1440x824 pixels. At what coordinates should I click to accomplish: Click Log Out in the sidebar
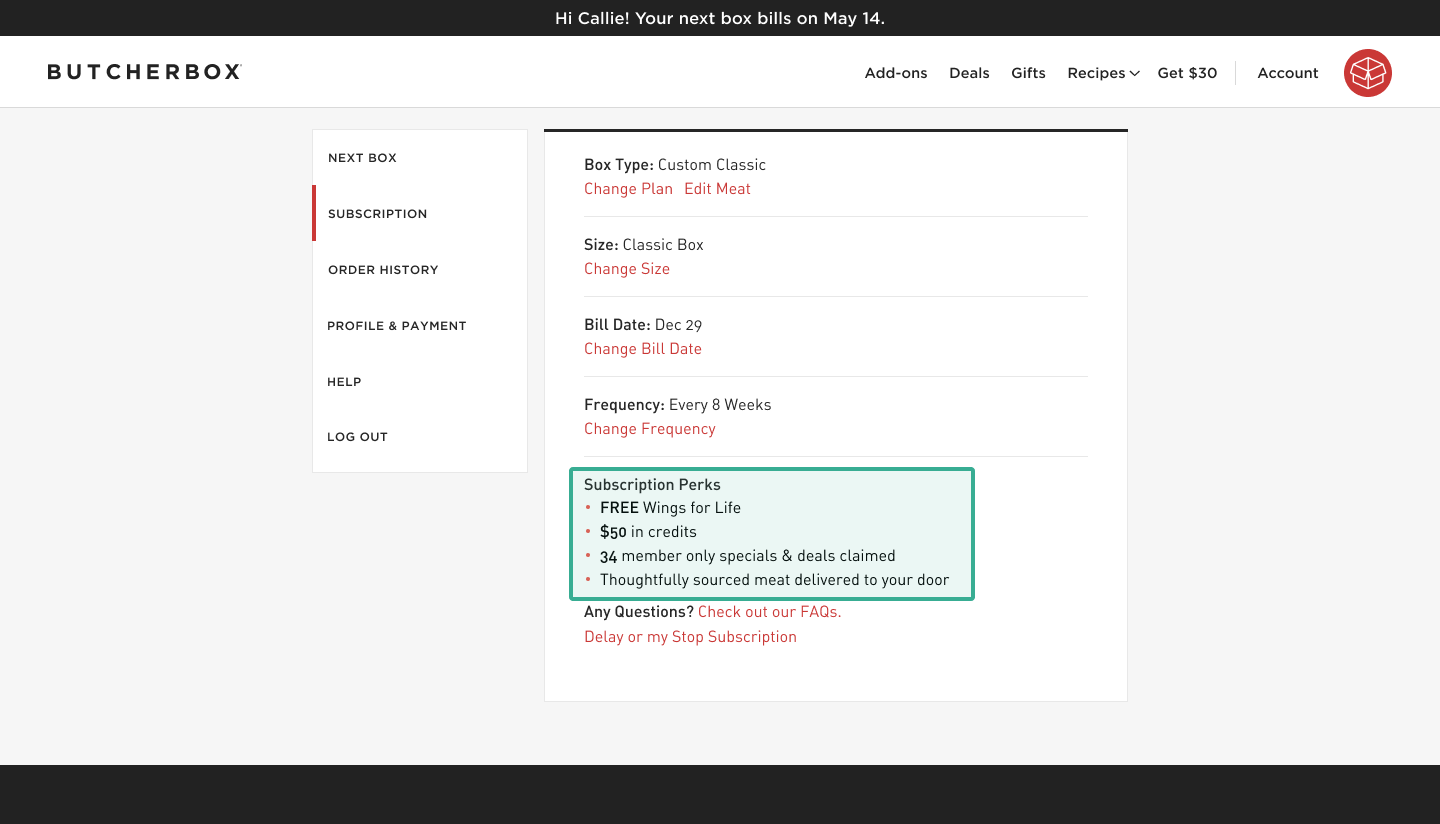click(x=420, y=437)
